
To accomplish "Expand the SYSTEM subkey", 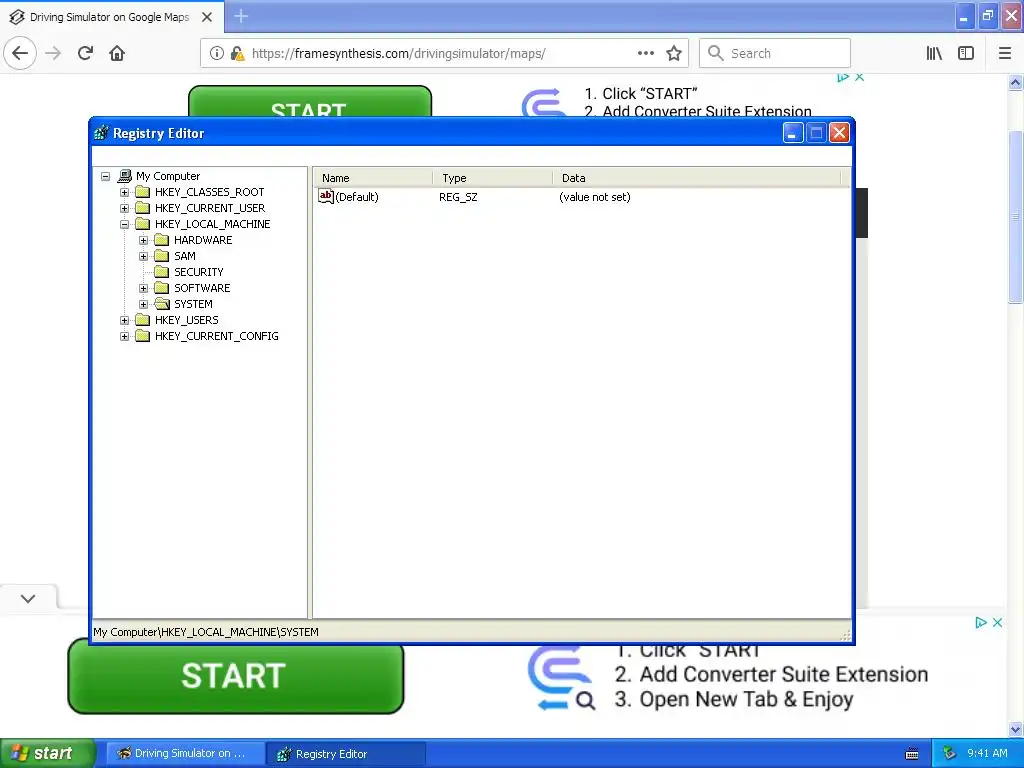I will pyautogui.click(x=144, y=304).
